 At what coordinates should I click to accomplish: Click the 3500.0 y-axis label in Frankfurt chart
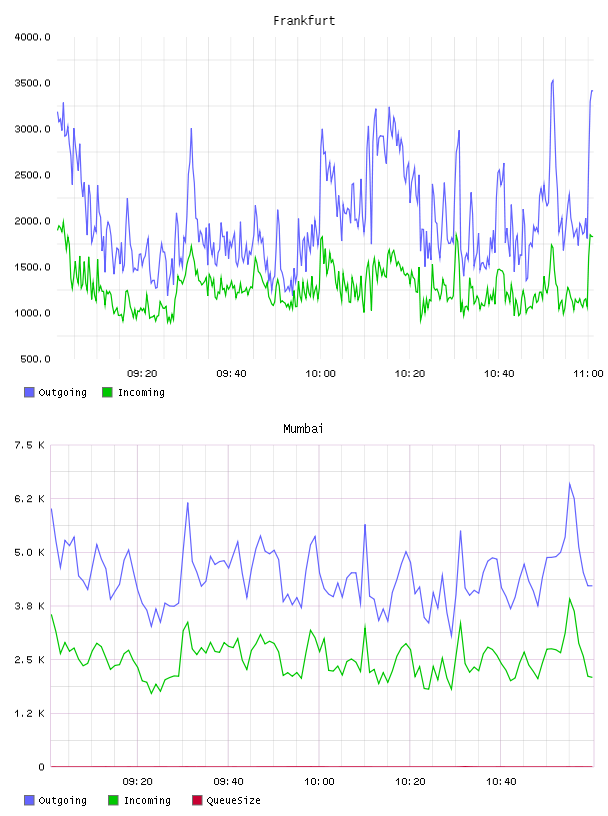[32, 83]
